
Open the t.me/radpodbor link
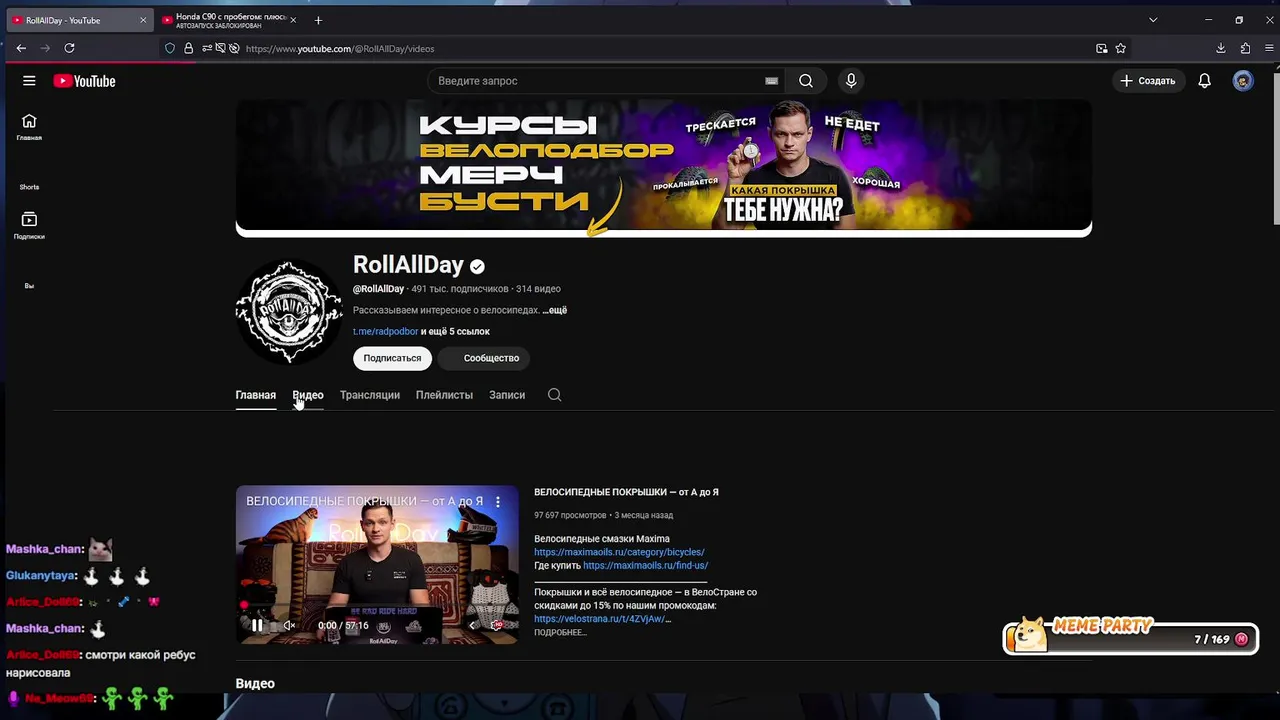tap(385, 331)
